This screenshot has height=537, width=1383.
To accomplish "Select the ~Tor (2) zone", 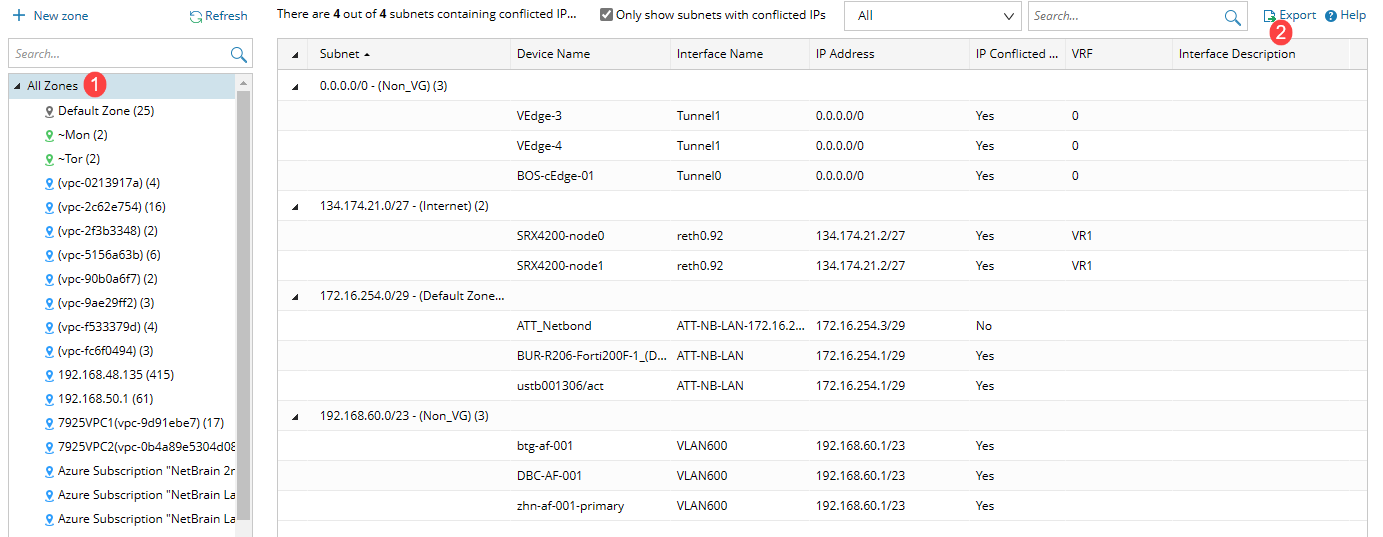I will pos(78,159).
